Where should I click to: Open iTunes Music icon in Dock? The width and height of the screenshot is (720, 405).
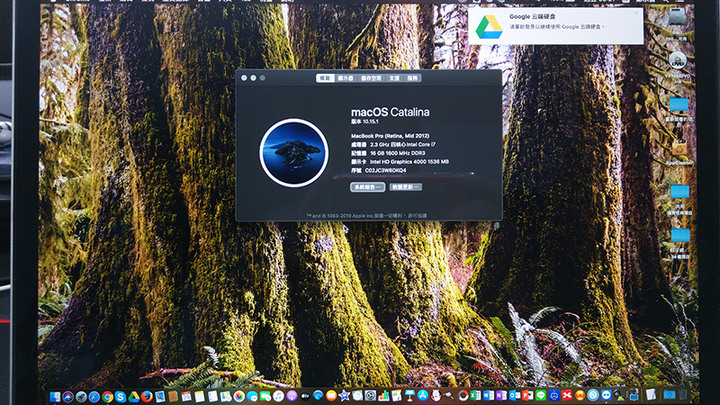tap(278, 396)
